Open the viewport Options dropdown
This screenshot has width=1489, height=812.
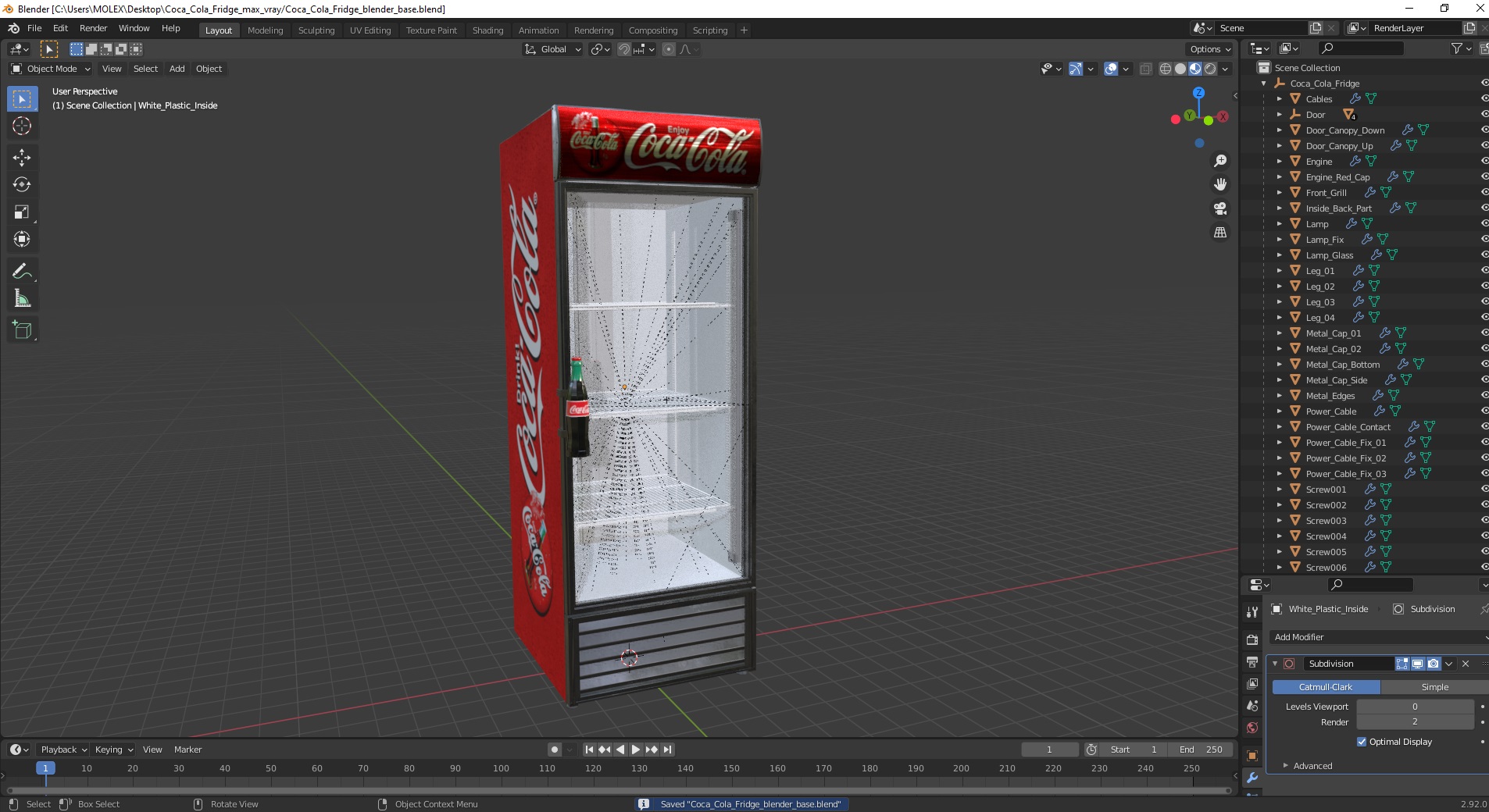(x=1210, y=49)
